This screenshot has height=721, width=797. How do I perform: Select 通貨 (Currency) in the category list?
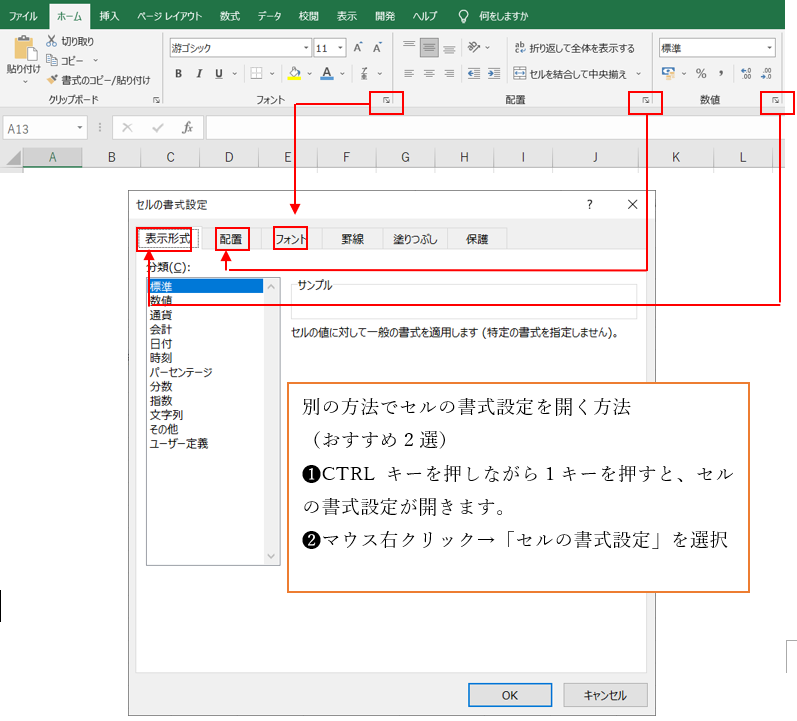pos(160,314)
